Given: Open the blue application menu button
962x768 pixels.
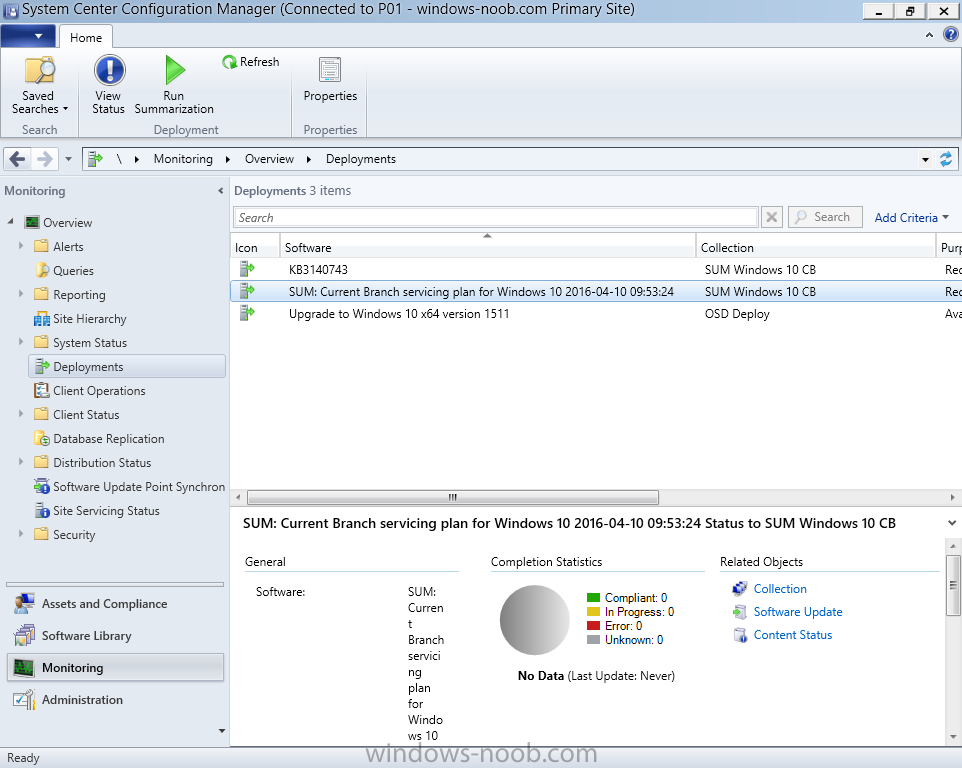Looking at the screenshot, I should (x=28, y=36).
